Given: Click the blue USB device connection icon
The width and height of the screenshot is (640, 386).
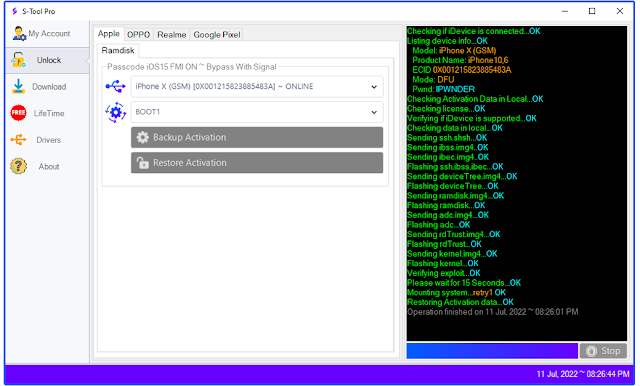Looking at the screenshot, I should [116, 86].
